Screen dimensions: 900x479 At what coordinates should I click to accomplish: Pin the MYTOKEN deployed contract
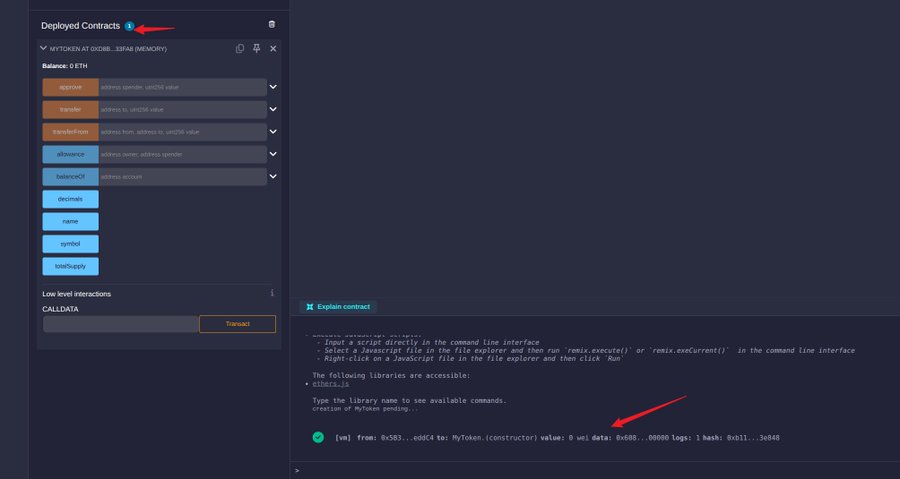click(x=257, y=49)
